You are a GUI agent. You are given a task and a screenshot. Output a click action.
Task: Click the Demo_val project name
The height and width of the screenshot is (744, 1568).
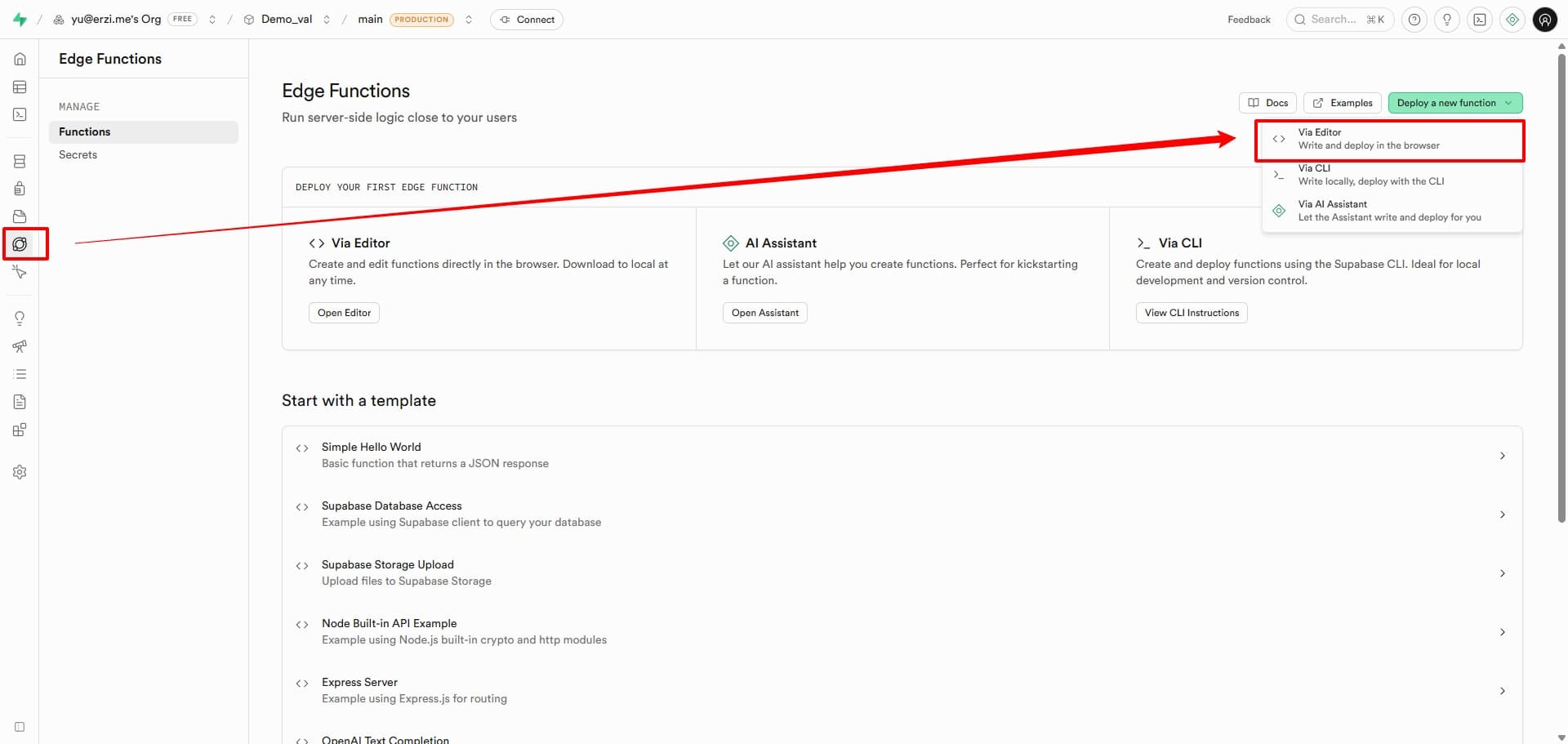287,19
